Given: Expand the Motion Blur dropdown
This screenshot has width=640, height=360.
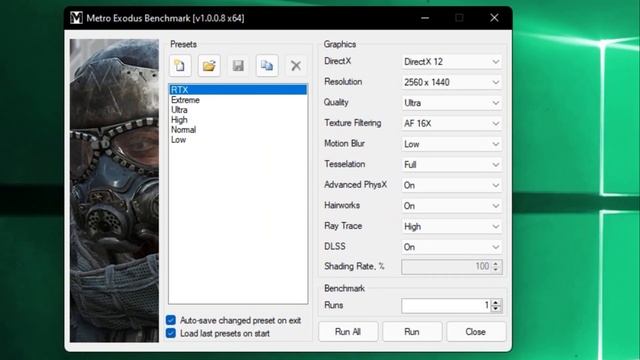Looking at the screenshot, I should click(452, 144).
